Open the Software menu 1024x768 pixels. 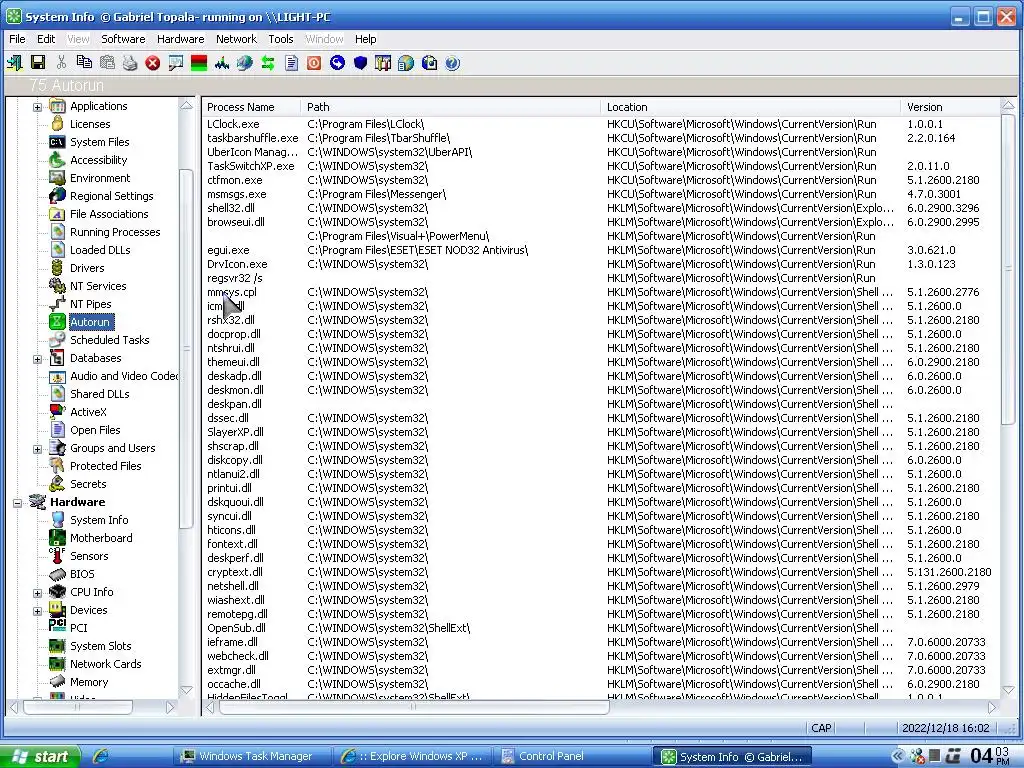point(123,39)
